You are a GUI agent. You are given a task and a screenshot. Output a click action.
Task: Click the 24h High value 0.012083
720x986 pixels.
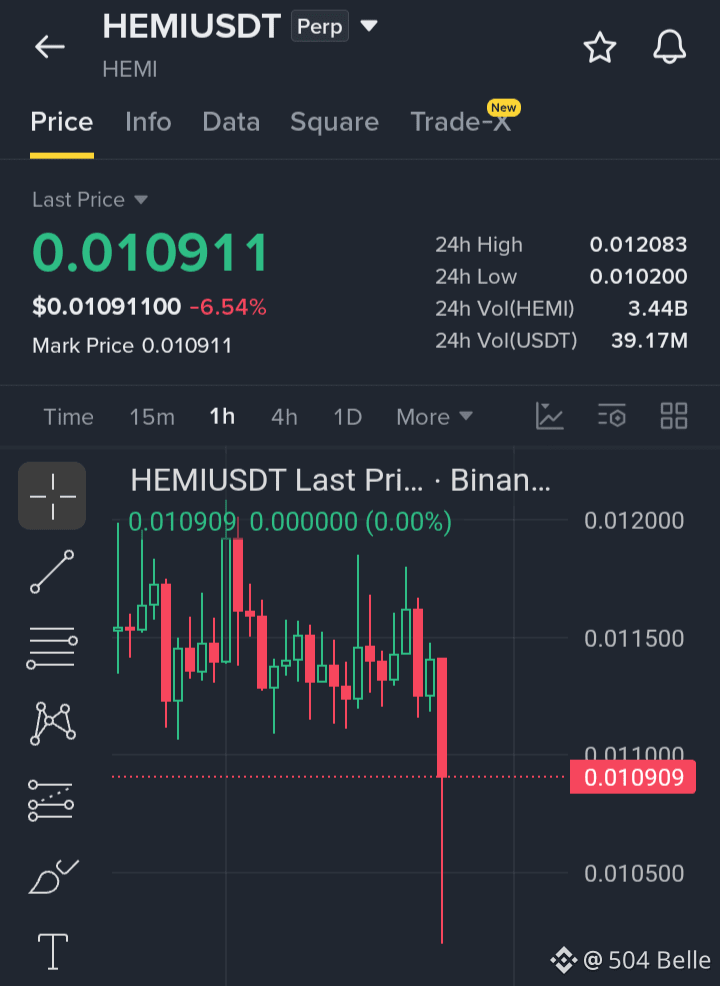click(638, 245)
